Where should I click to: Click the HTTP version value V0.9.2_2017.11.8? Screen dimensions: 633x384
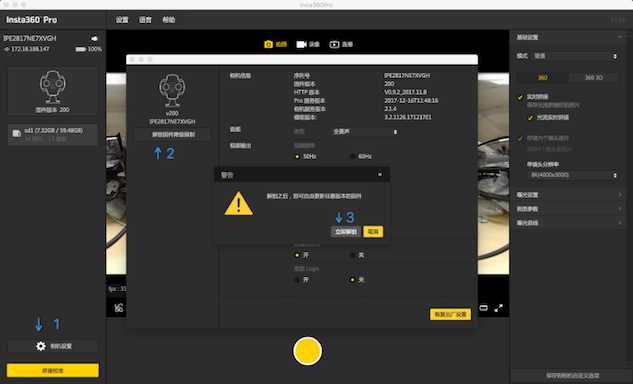coord(405,92)
